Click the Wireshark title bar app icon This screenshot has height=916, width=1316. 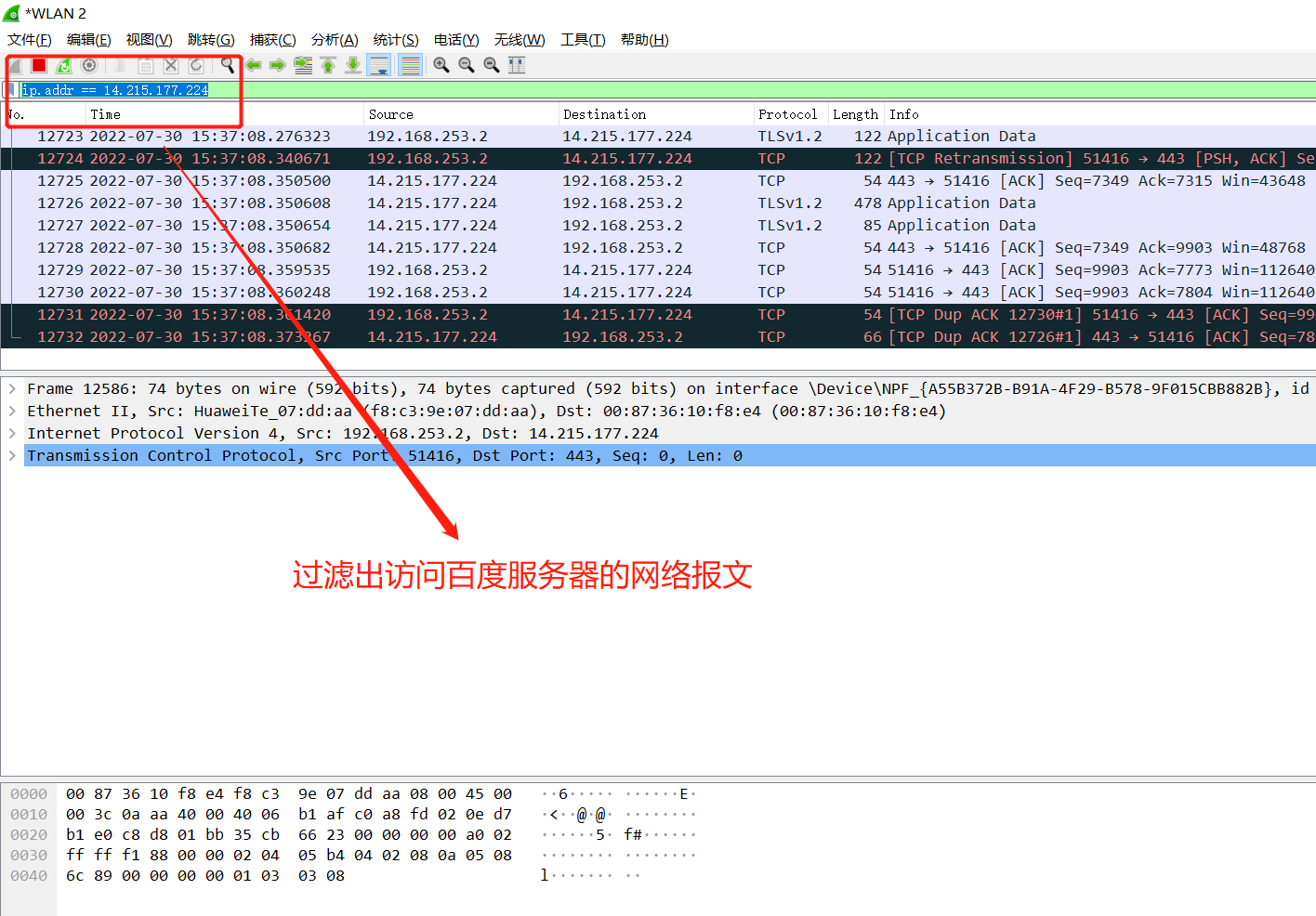pyautogui.click(x=12, y=13)
